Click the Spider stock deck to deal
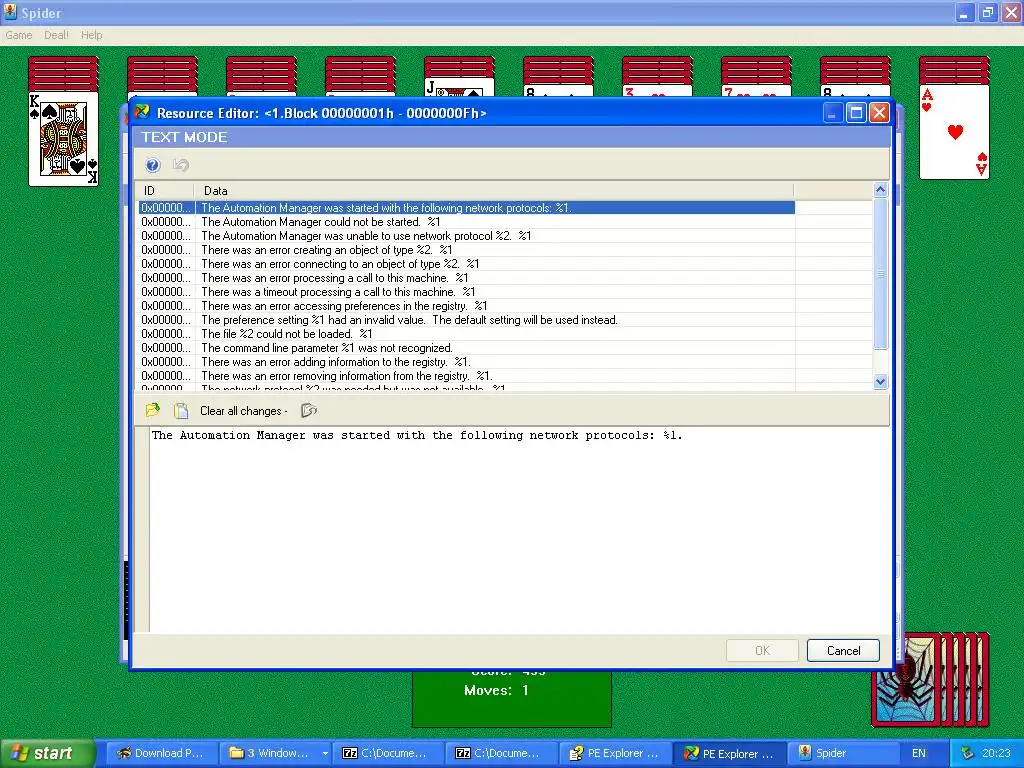Screen dimensions: 1024x768 point(931,679)
